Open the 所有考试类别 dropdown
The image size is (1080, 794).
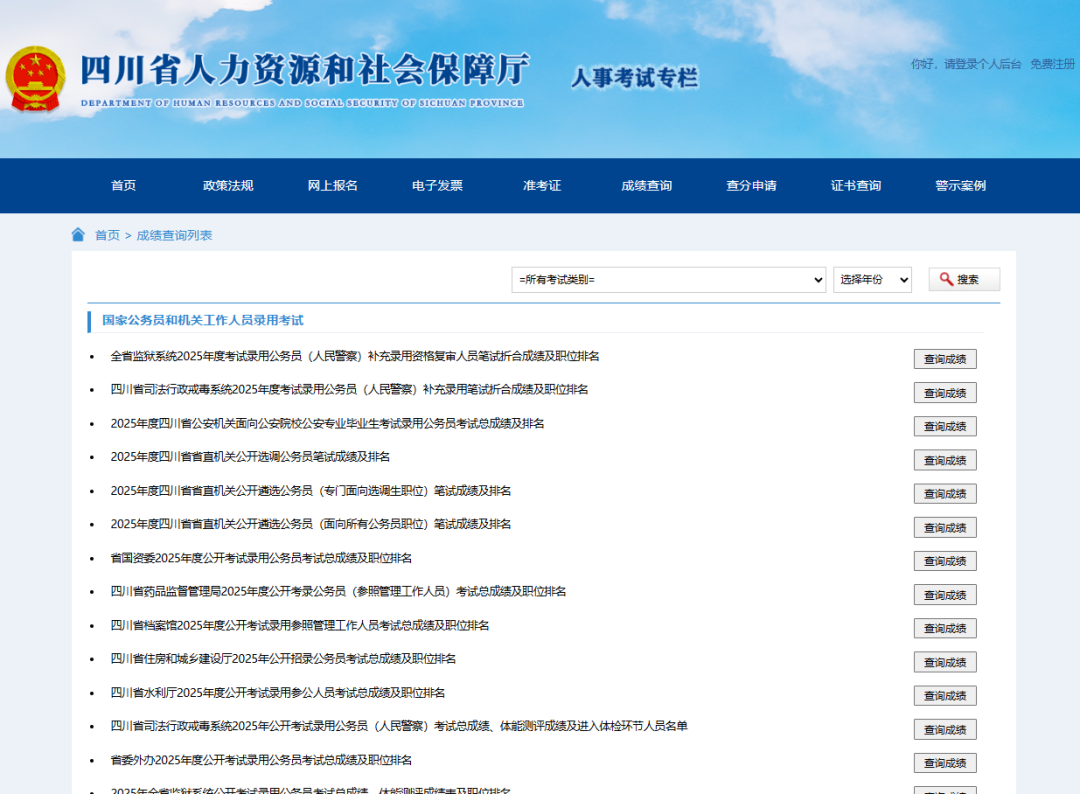668,280
